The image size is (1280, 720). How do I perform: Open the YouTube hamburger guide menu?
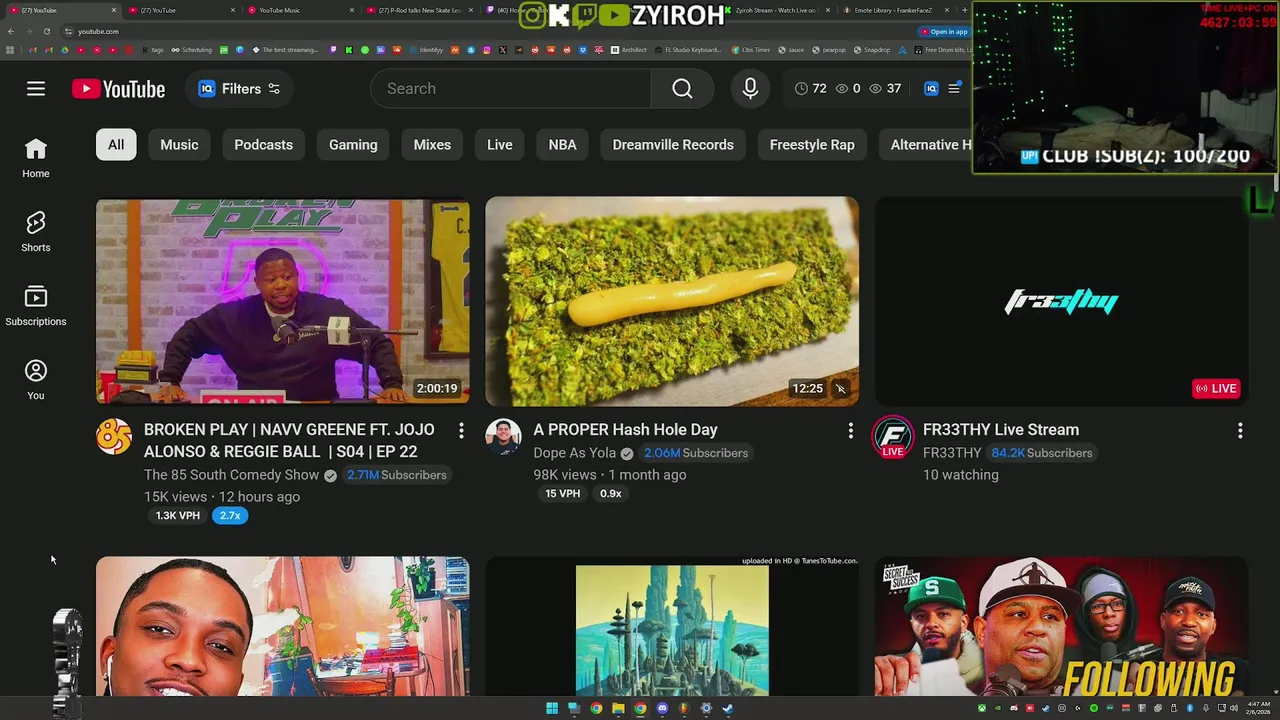[36, 89]
